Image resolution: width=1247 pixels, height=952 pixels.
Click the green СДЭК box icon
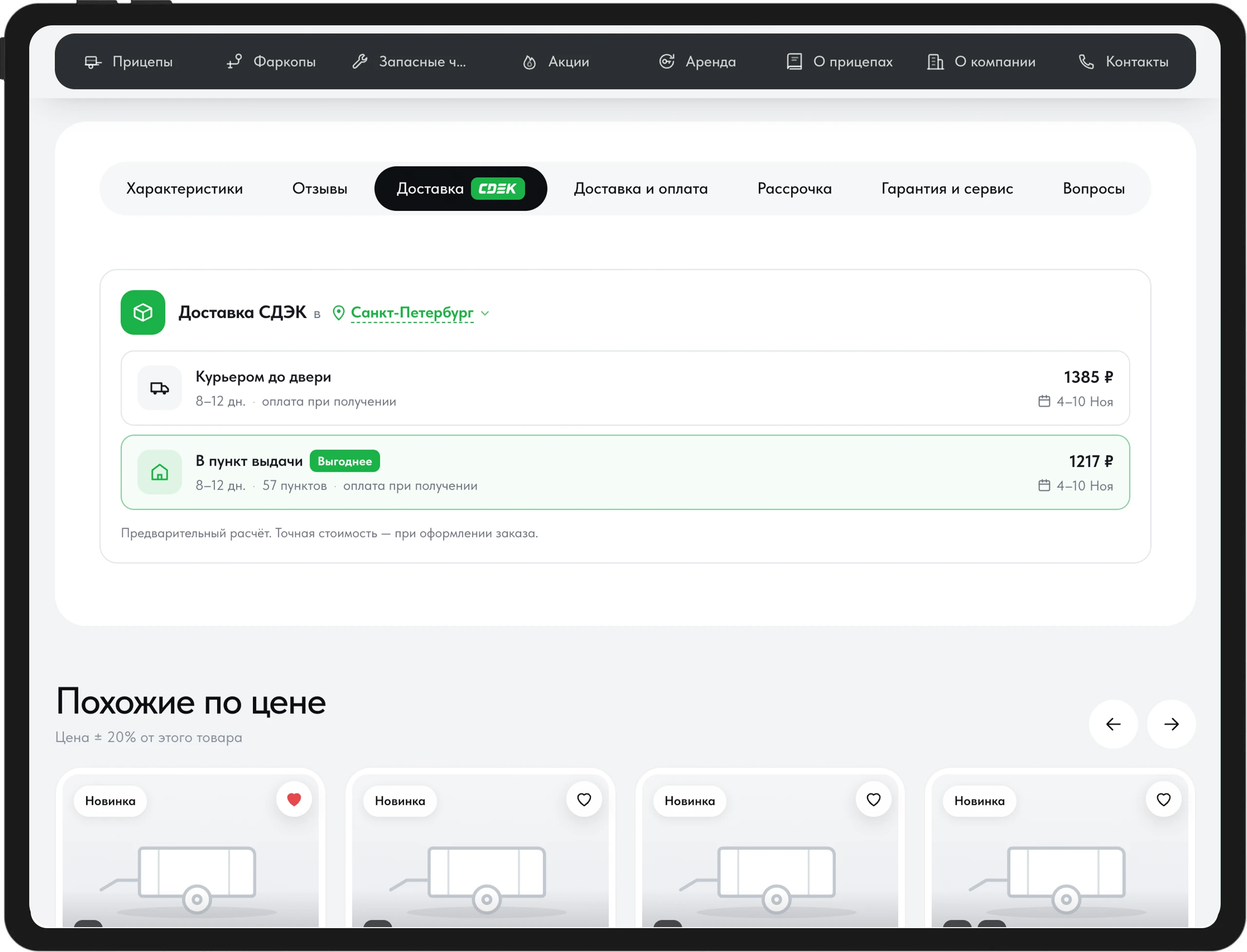pyautogui.click(x=143, y=313)
